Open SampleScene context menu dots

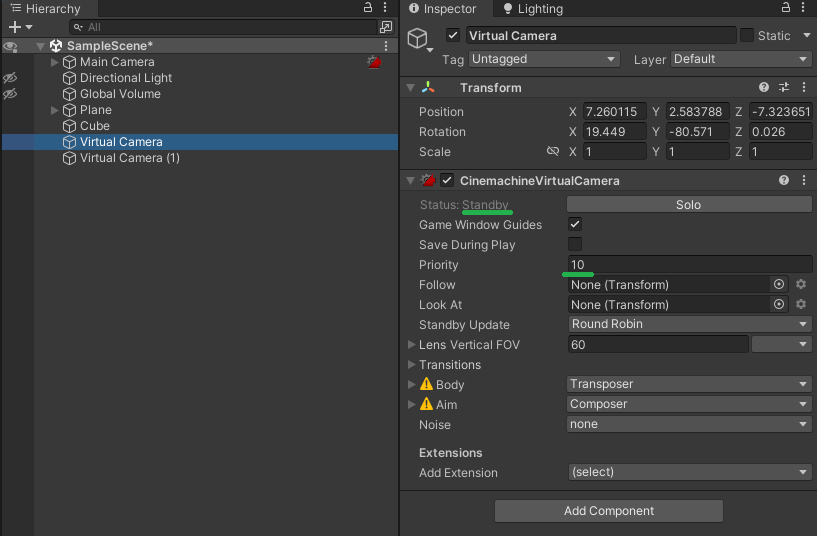coord(386,46)
